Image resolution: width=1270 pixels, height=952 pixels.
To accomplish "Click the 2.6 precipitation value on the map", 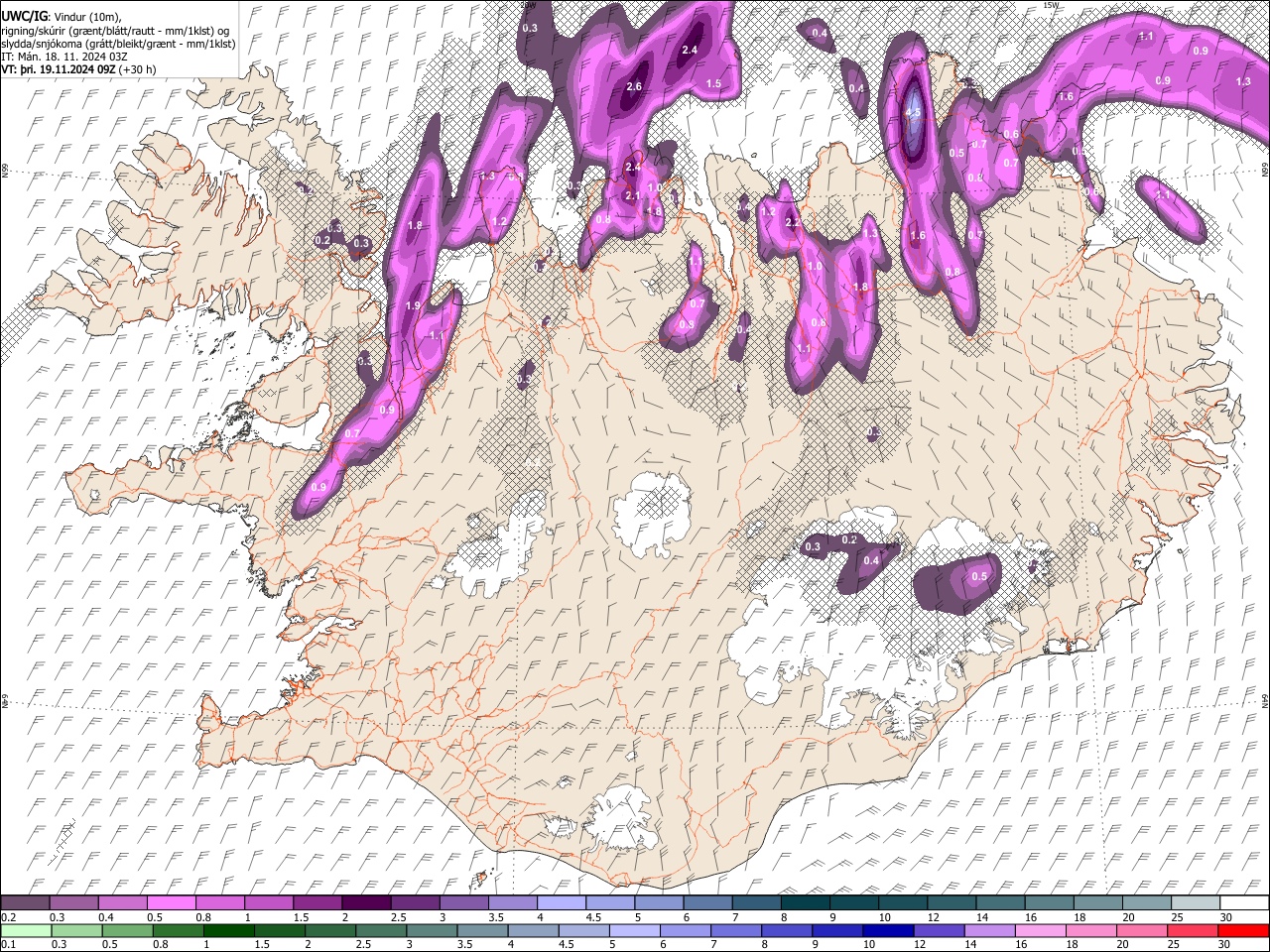I will coord(635,87).
